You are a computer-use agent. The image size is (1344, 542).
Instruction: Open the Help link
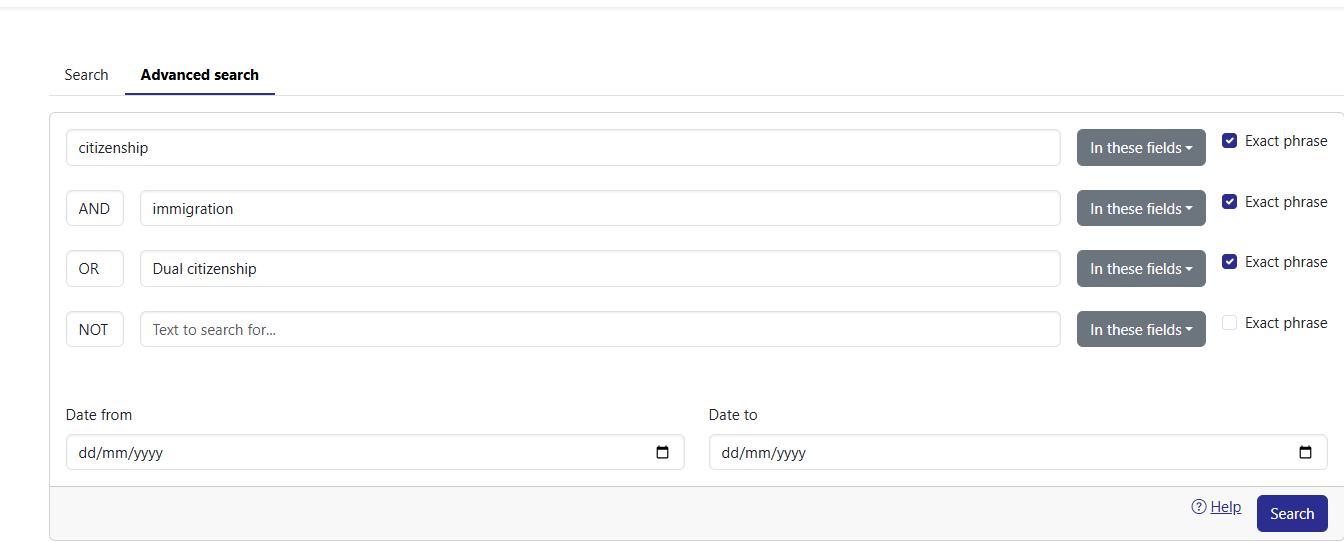tap(1226, 507)
